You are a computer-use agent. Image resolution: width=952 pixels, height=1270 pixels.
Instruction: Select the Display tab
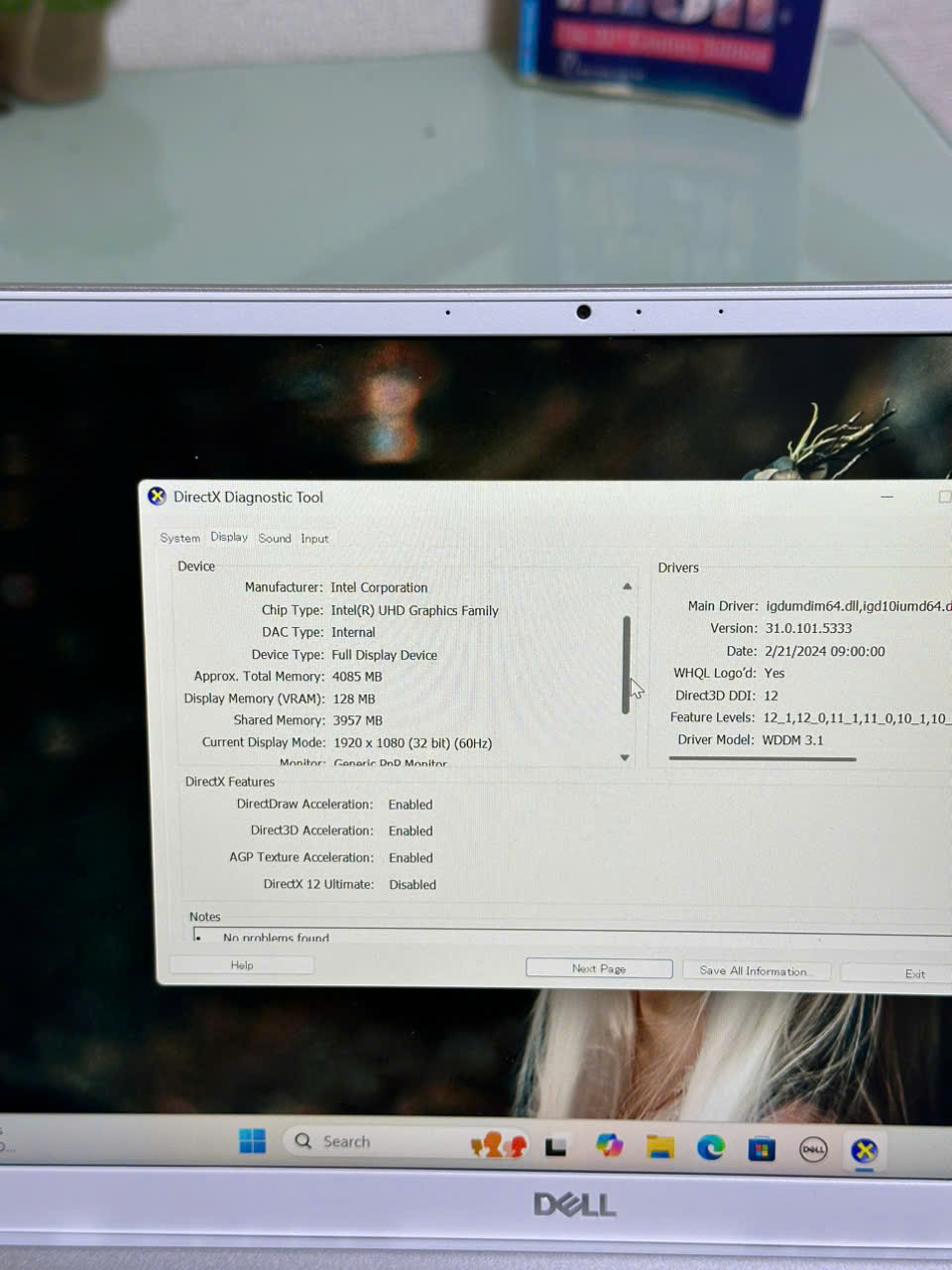pos(229,537)
